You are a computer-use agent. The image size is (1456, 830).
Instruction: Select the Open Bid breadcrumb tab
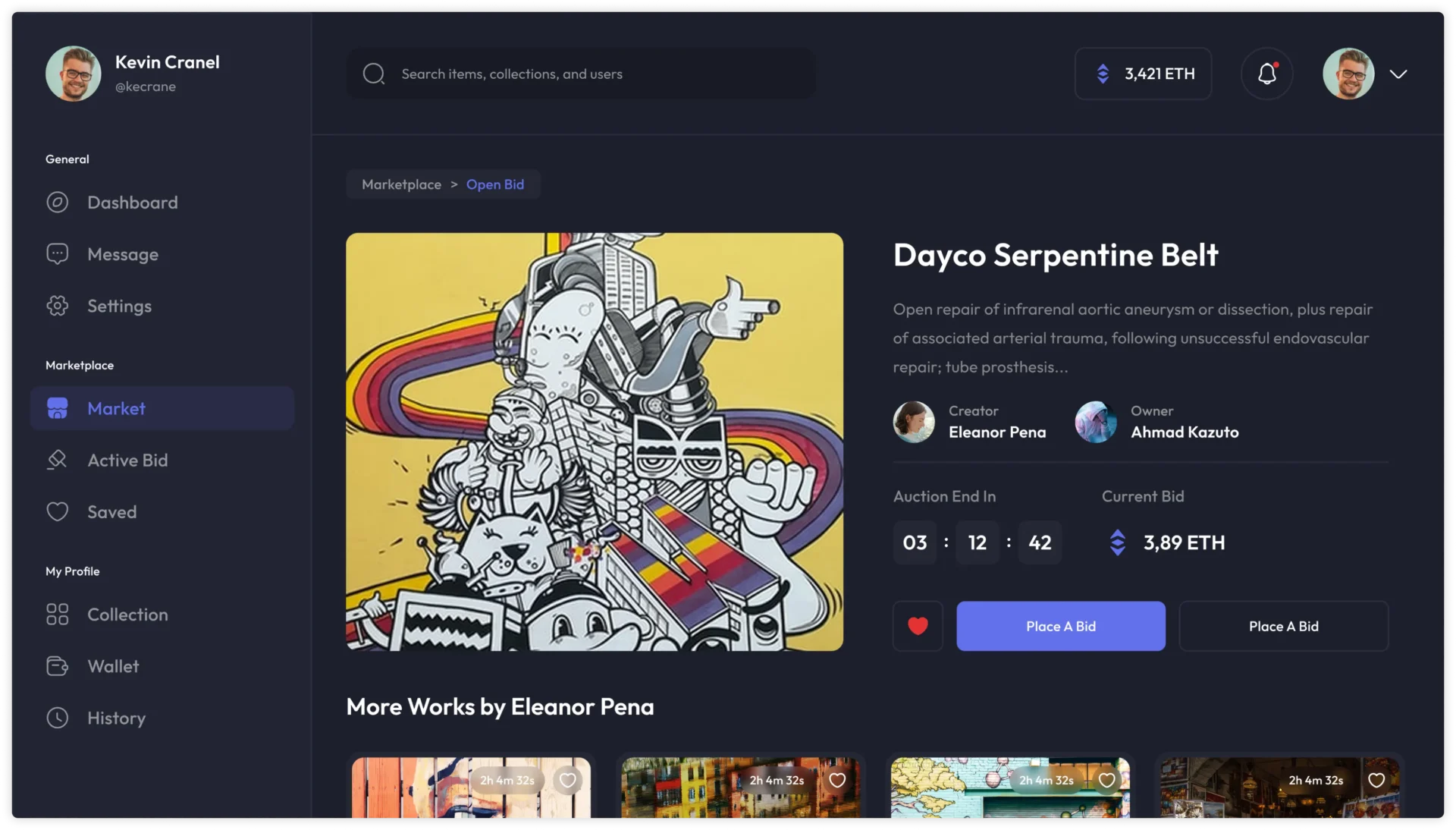click(495, 184)
